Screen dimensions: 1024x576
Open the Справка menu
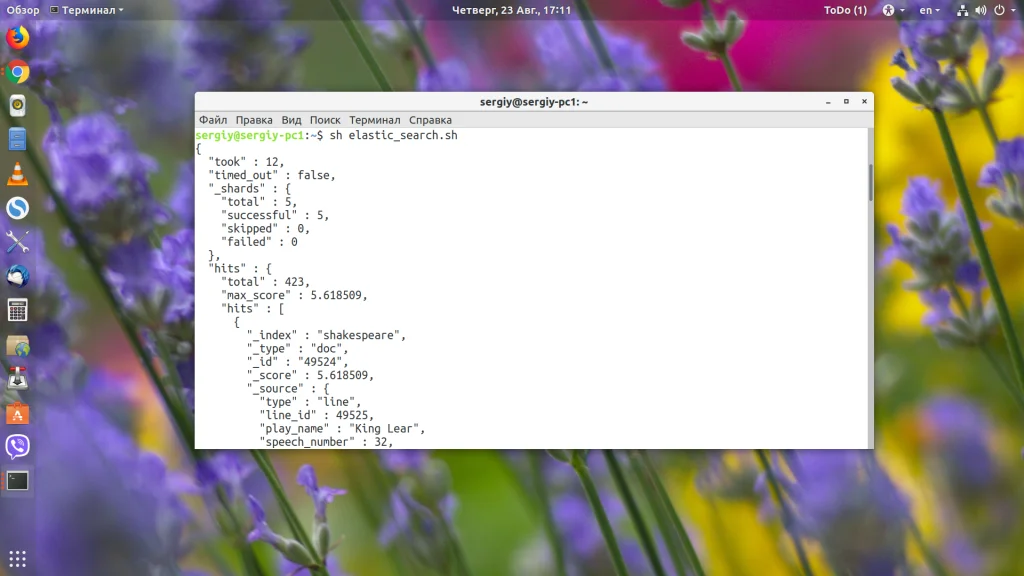click(430, 120)
